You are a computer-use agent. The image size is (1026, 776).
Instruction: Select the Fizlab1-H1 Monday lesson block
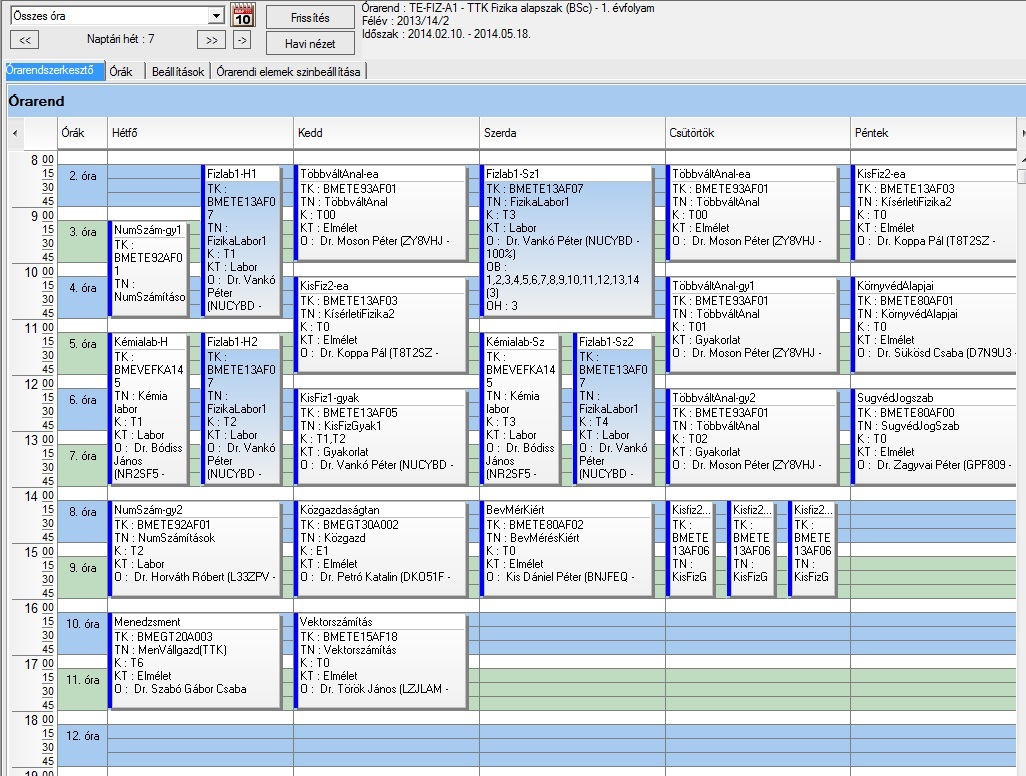(x=241, y=240)
